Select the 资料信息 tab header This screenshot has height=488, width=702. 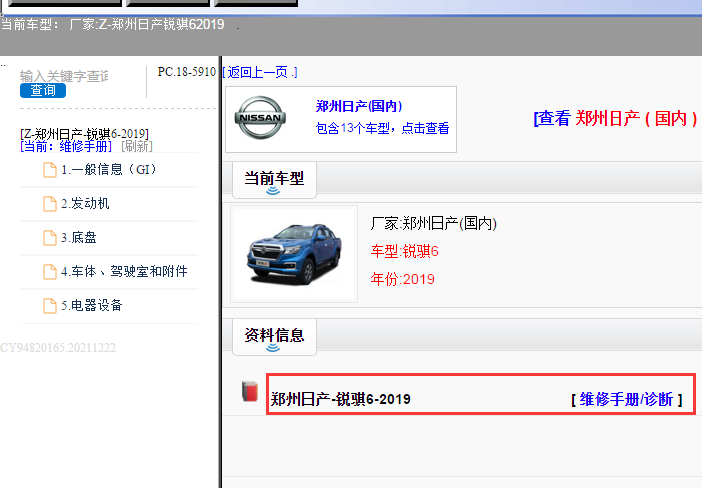(x=274, y=337)
